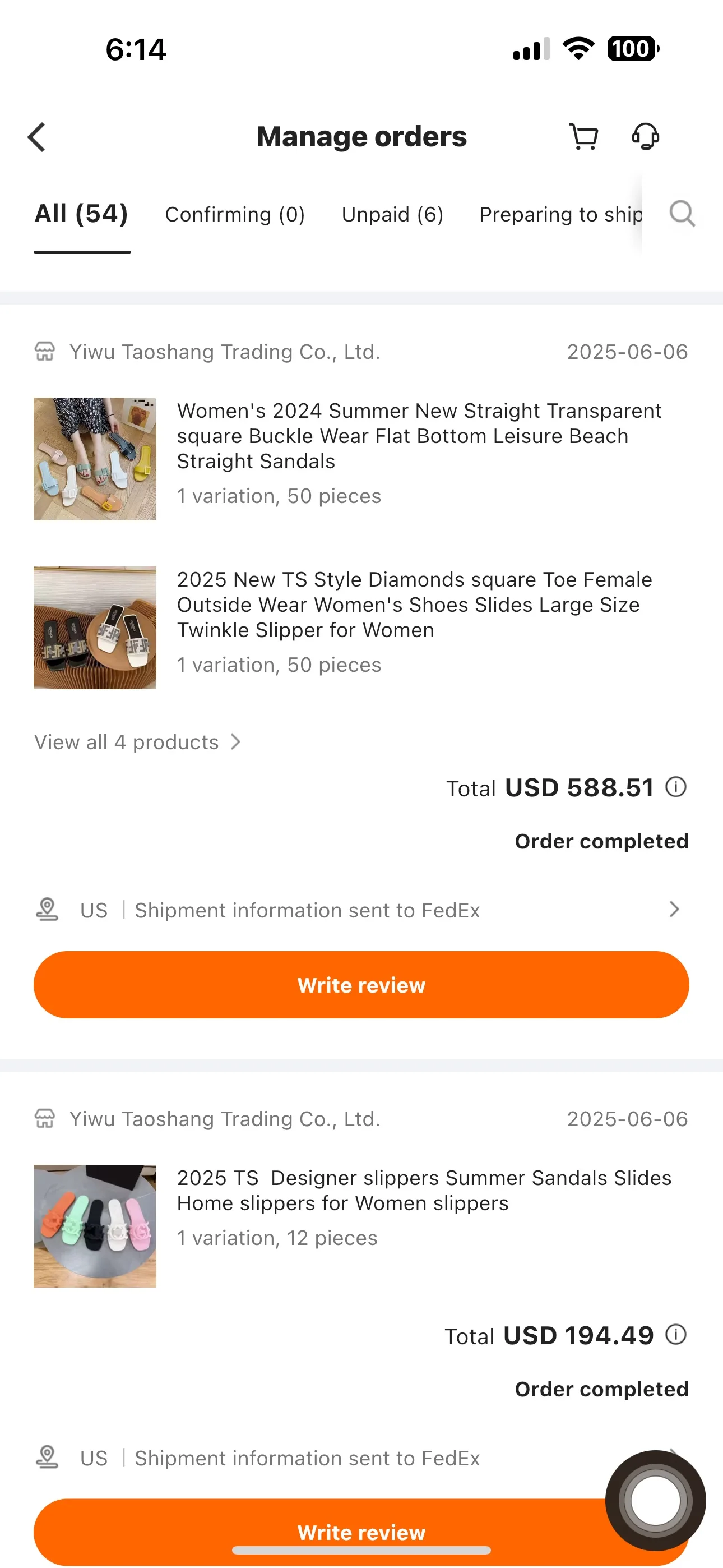This screenshot has height=1568, width=723.
Task: Switch to the Unpaid (6) tab
Action: [x=392, y=214]
